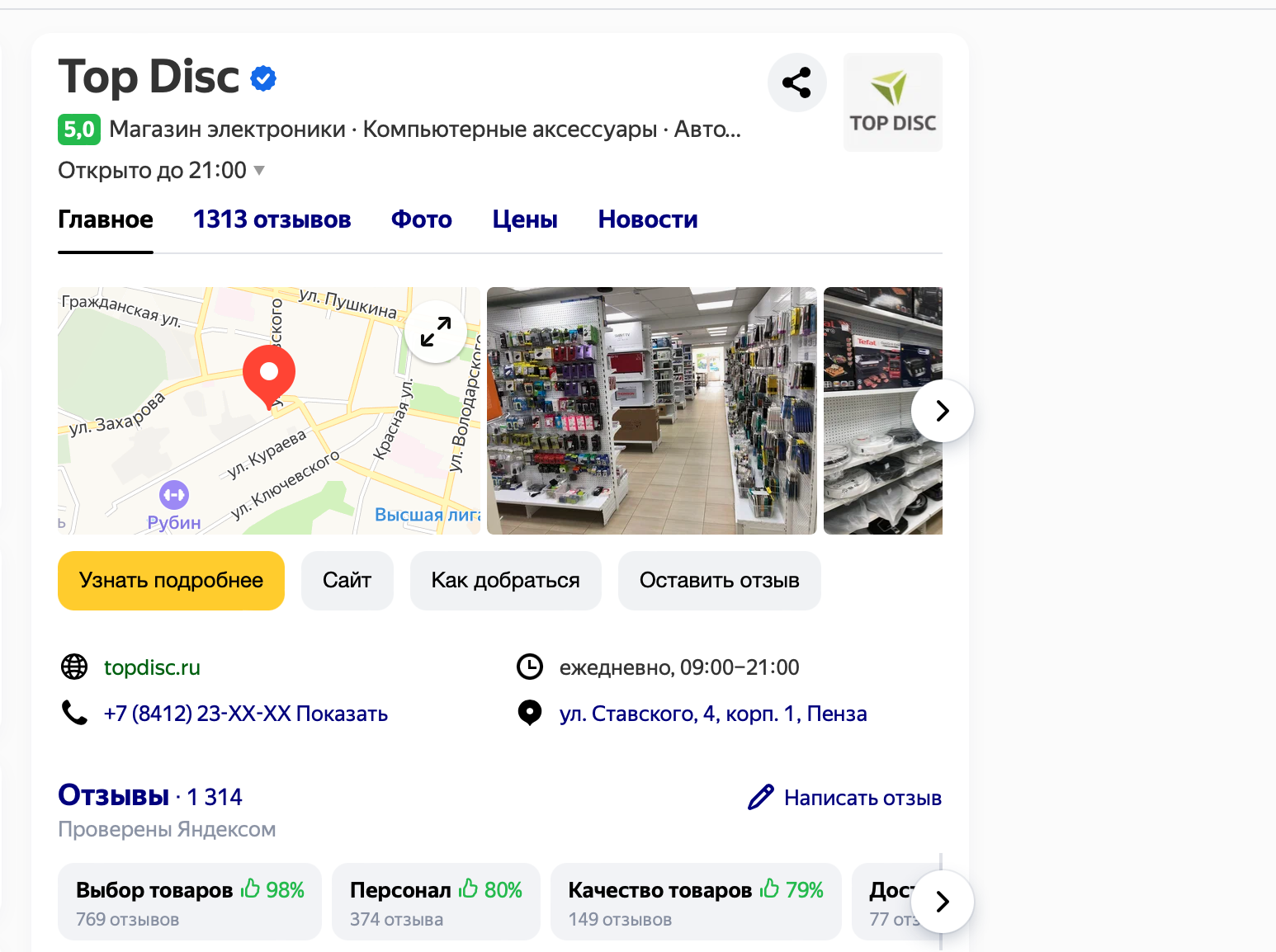Click the ежедневно, 09:00–21:00 hours text
Viewport: 1276px width, 952px height.
(x=679, y=667)
